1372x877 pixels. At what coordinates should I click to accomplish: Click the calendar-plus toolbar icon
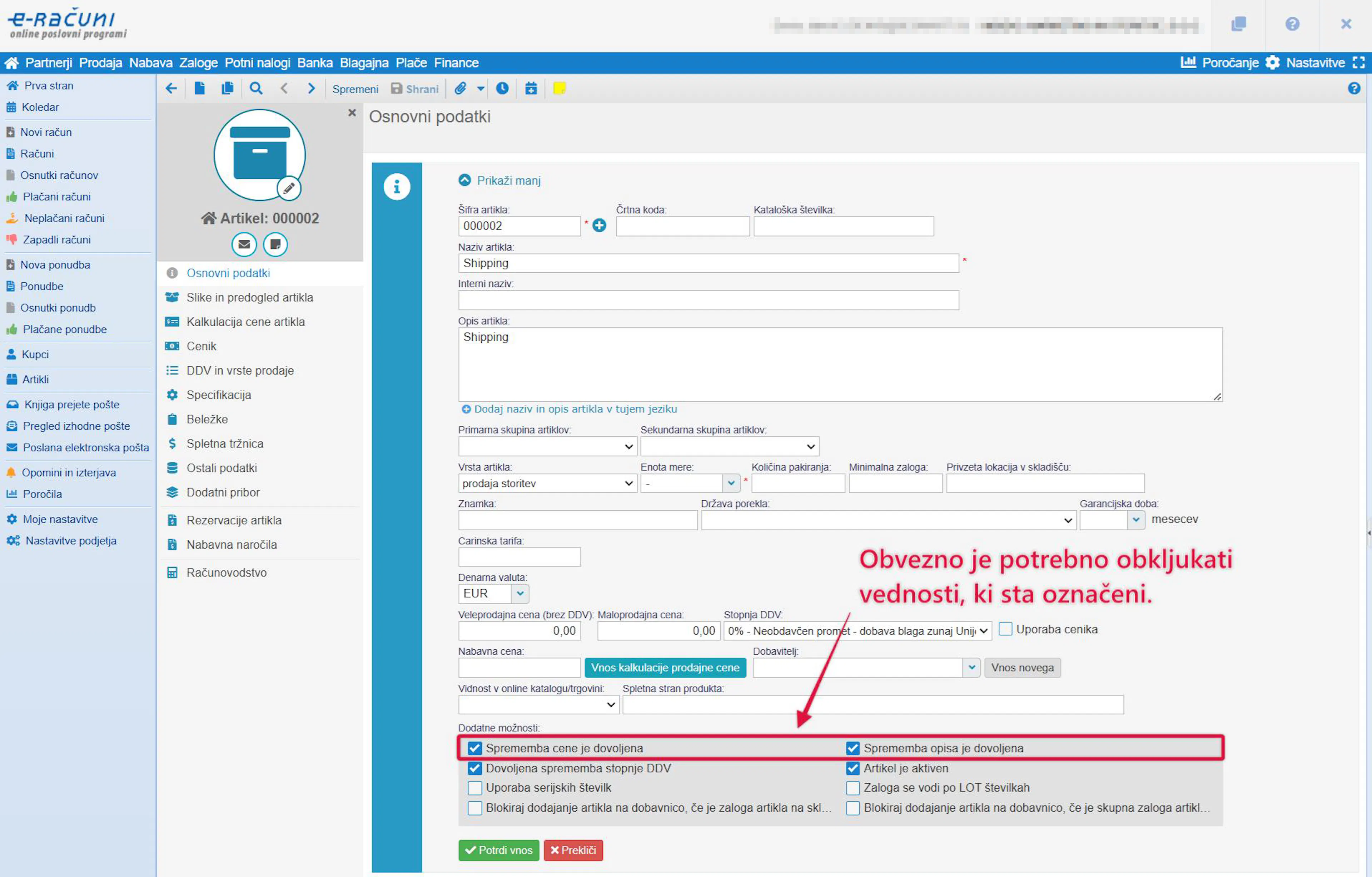point(531,88)
